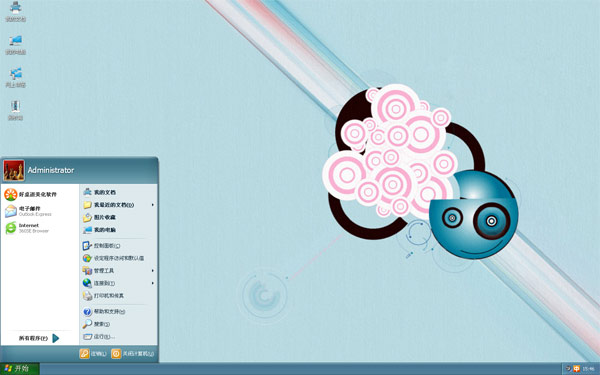Click the round dark system tray icon

[x=568, y=369]
